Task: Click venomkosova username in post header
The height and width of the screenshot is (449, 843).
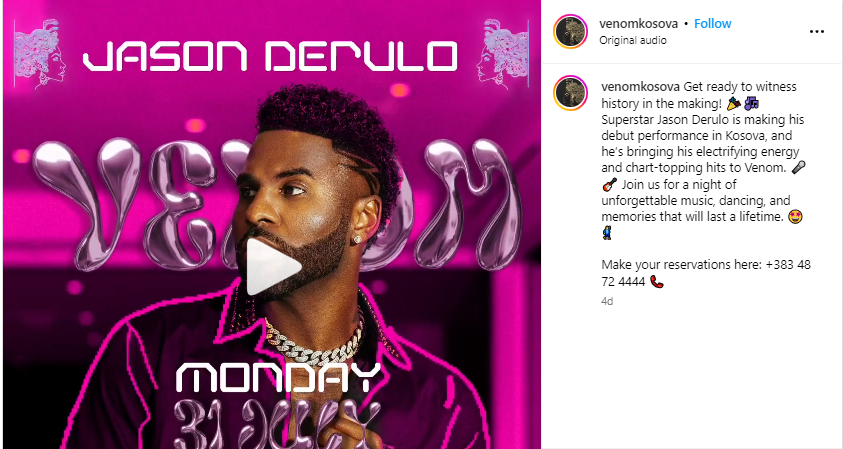Action: click(638, 24)
